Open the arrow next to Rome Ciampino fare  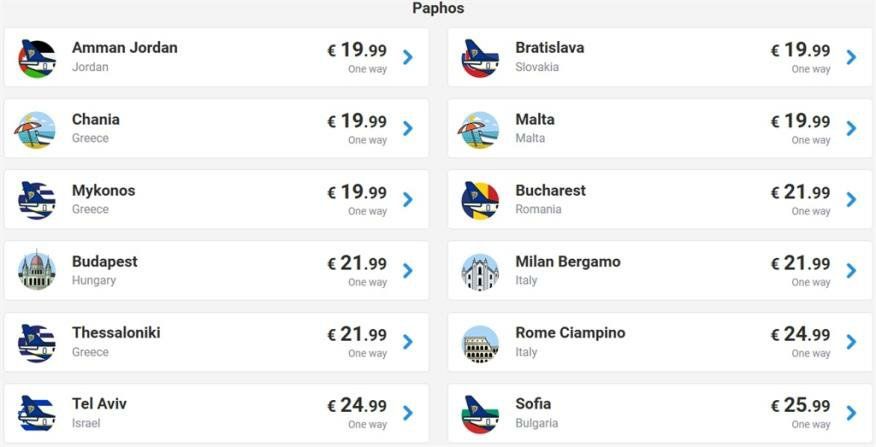tap(851, 342)
